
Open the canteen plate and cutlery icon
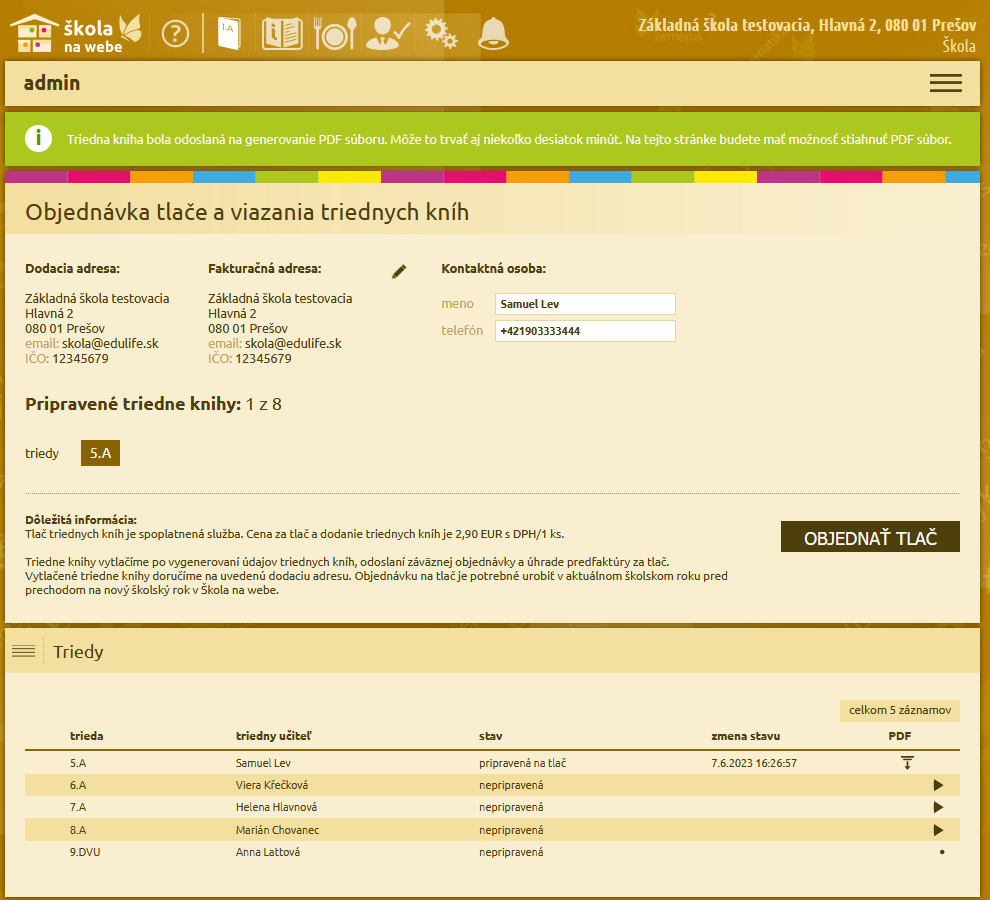click(335, 33)
